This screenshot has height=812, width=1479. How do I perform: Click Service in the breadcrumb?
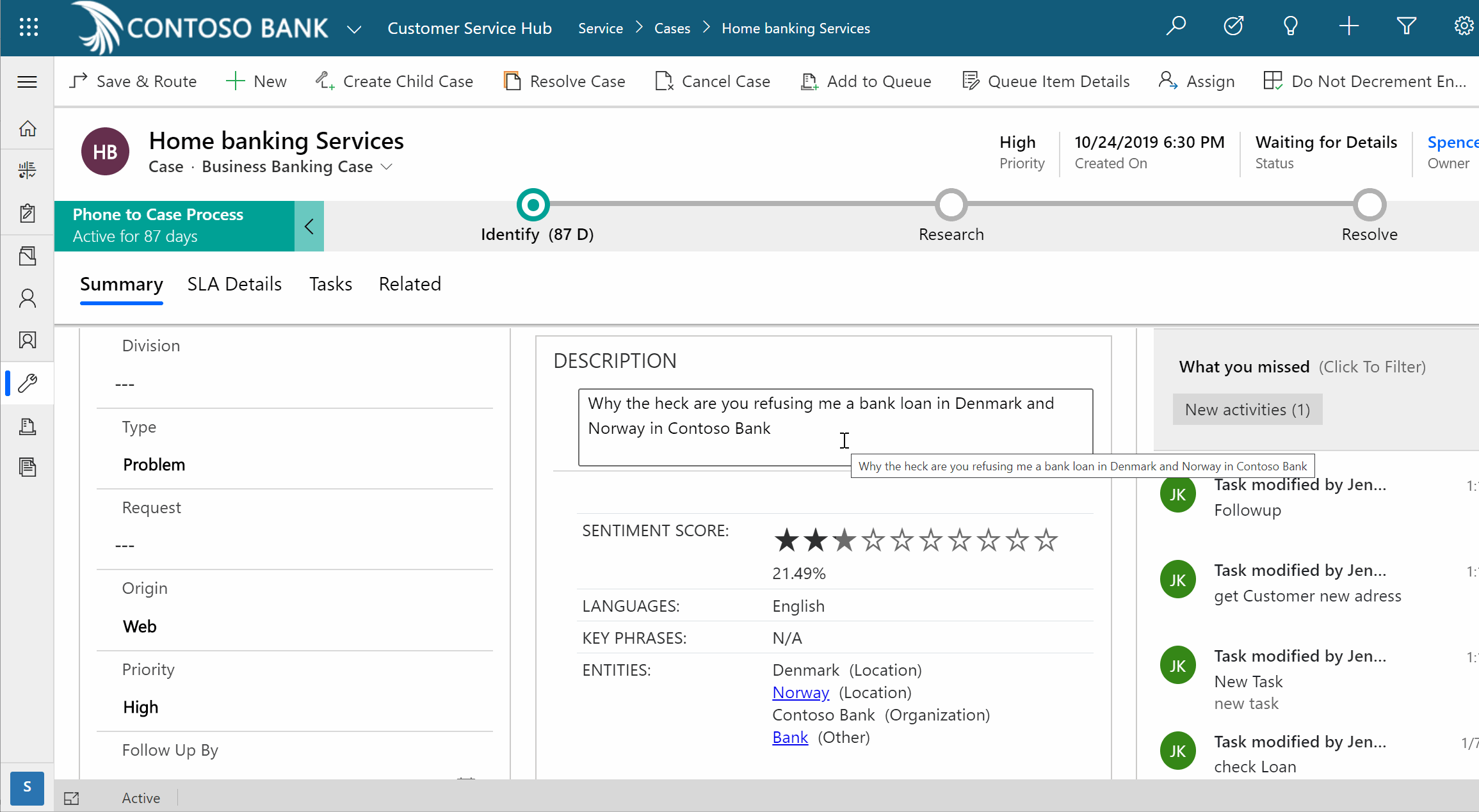(x=601, y=28)
